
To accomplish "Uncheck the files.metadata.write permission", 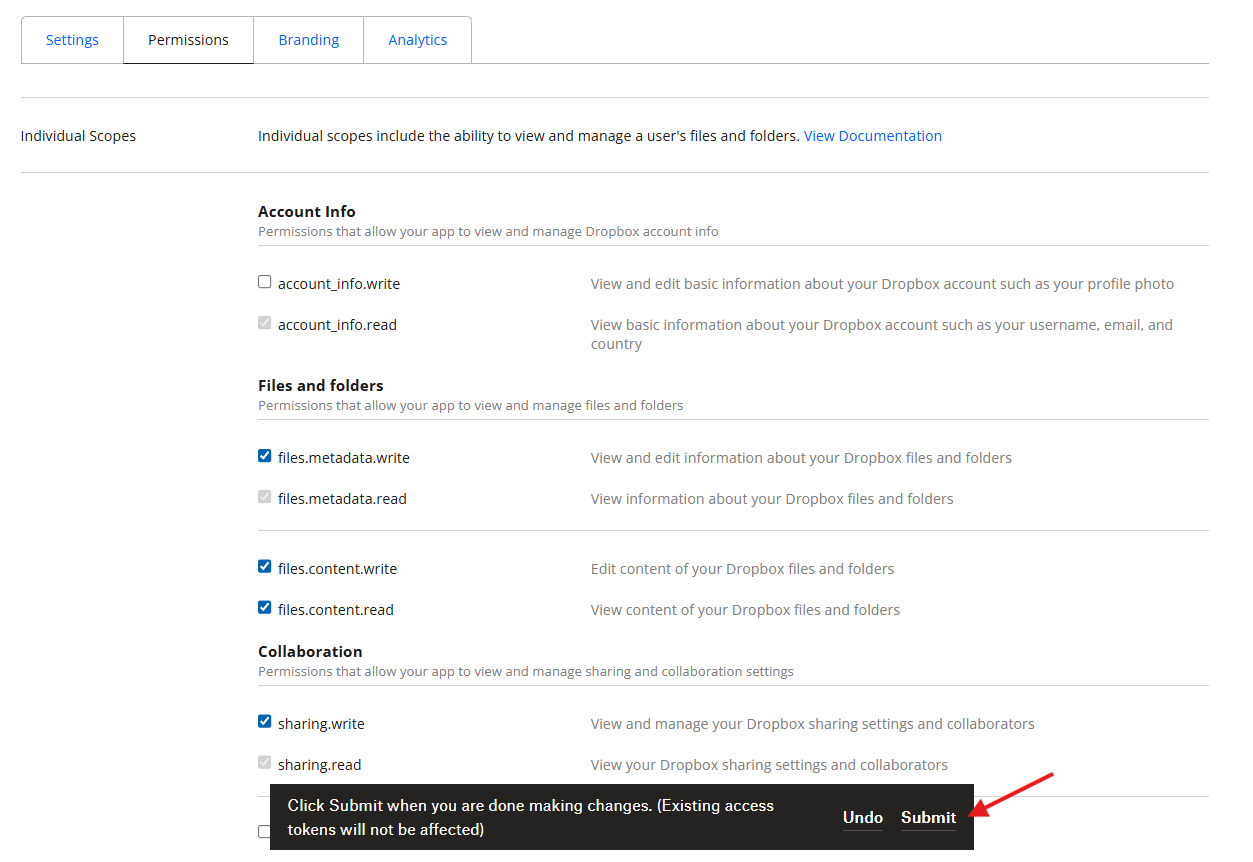I will (265, 456).
